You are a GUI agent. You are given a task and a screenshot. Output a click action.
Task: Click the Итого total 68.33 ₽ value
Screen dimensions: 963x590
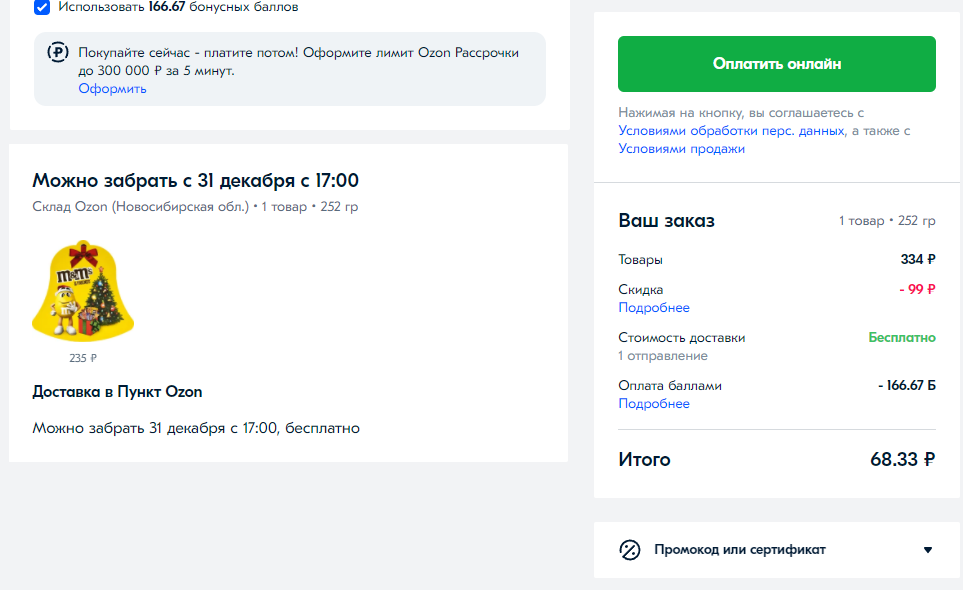click(902, 459)
